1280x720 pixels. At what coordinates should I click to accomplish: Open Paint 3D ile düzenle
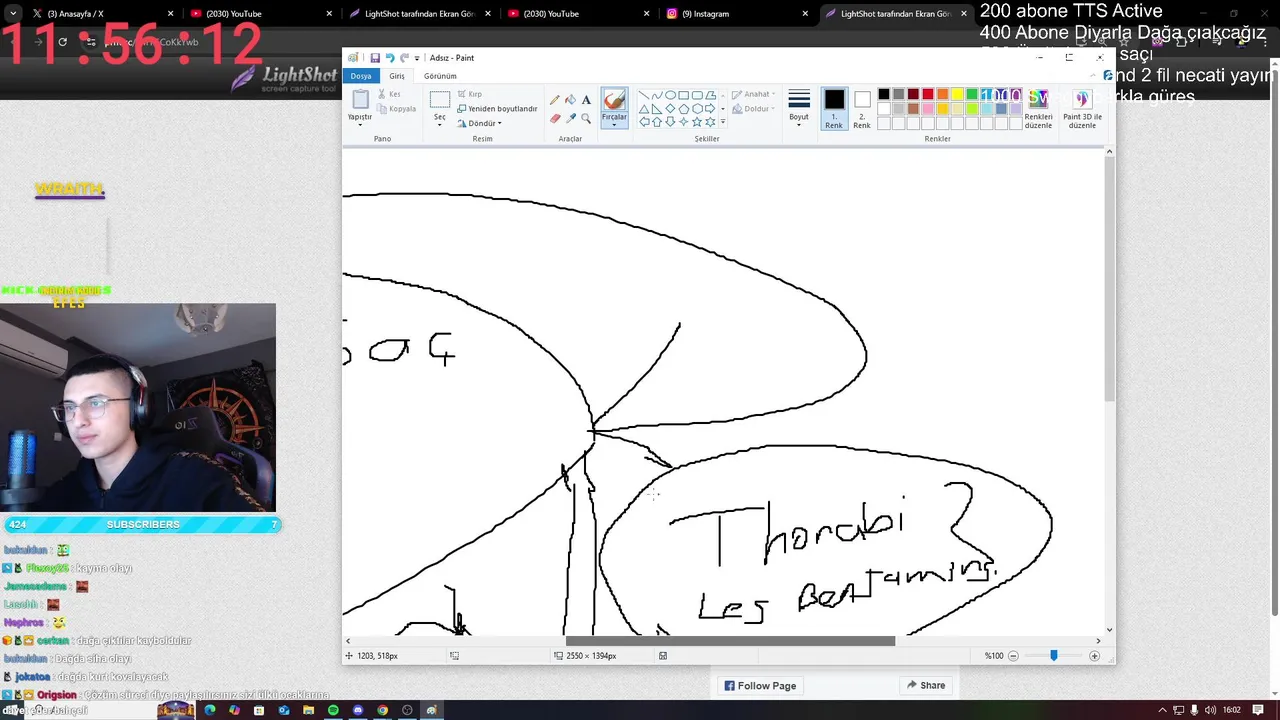coord(1082,108)
